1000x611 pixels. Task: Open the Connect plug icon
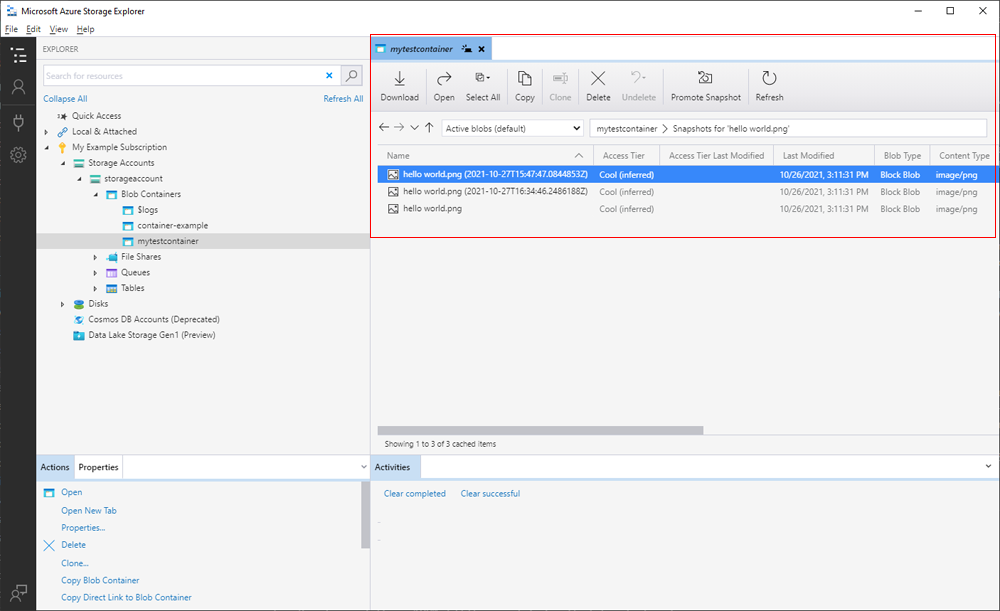tap(18, 121)
